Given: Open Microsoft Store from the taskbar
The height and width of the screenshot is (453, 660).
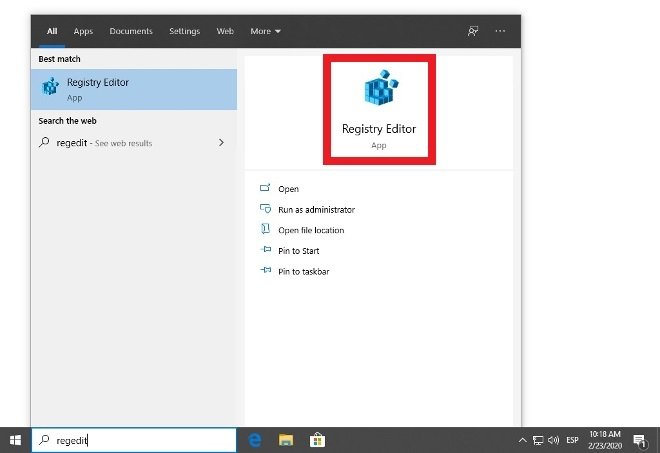Looking at the screenshot, I should (317, 440).
